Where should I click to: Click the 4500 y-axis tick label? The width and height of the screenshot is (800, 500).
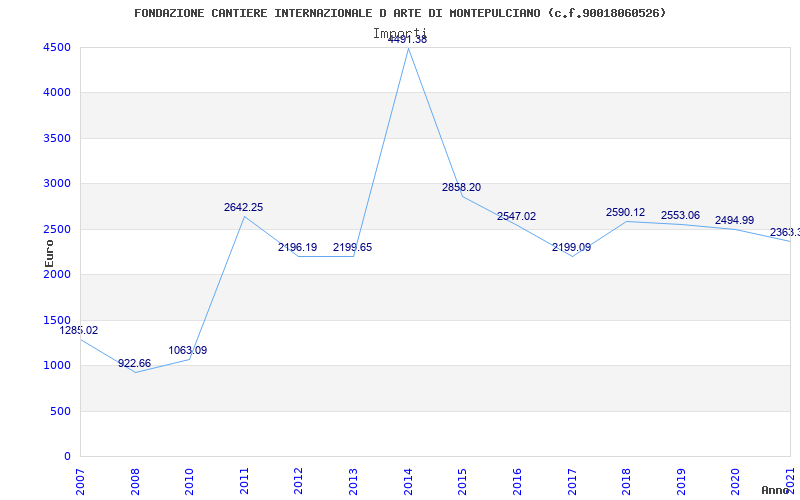57,48
